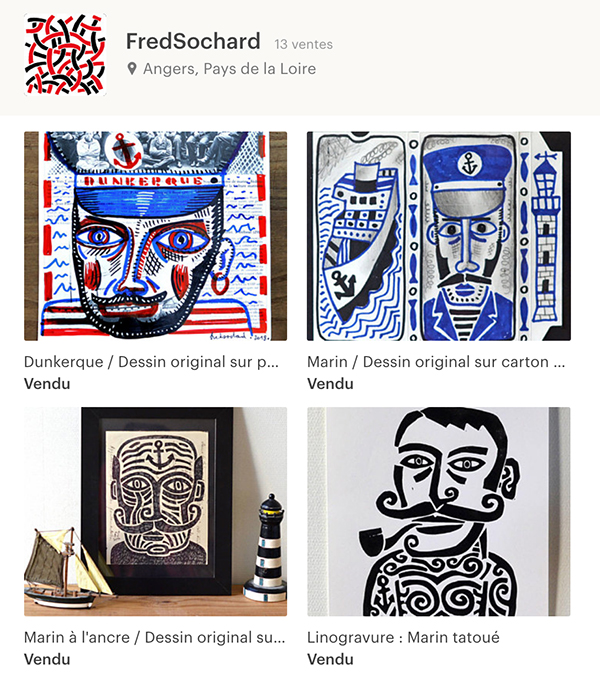Click the Linogravure : Marin tatoué title
This screenshot has width=600, height=681.
403,638
